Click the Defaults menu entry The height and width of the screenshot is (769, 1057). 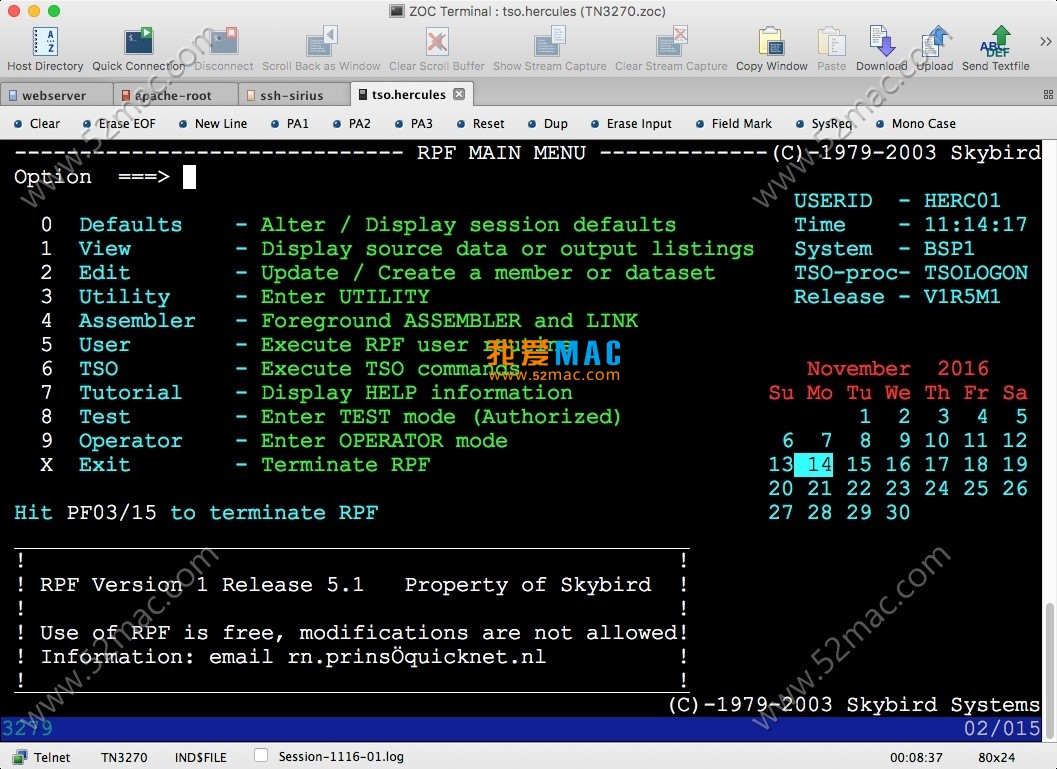[x=130, y=224]
